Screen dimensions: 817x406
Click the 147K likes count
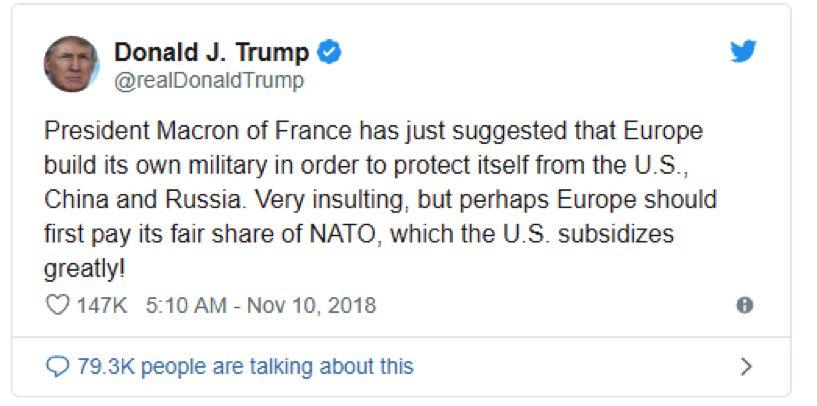point(102,305)
